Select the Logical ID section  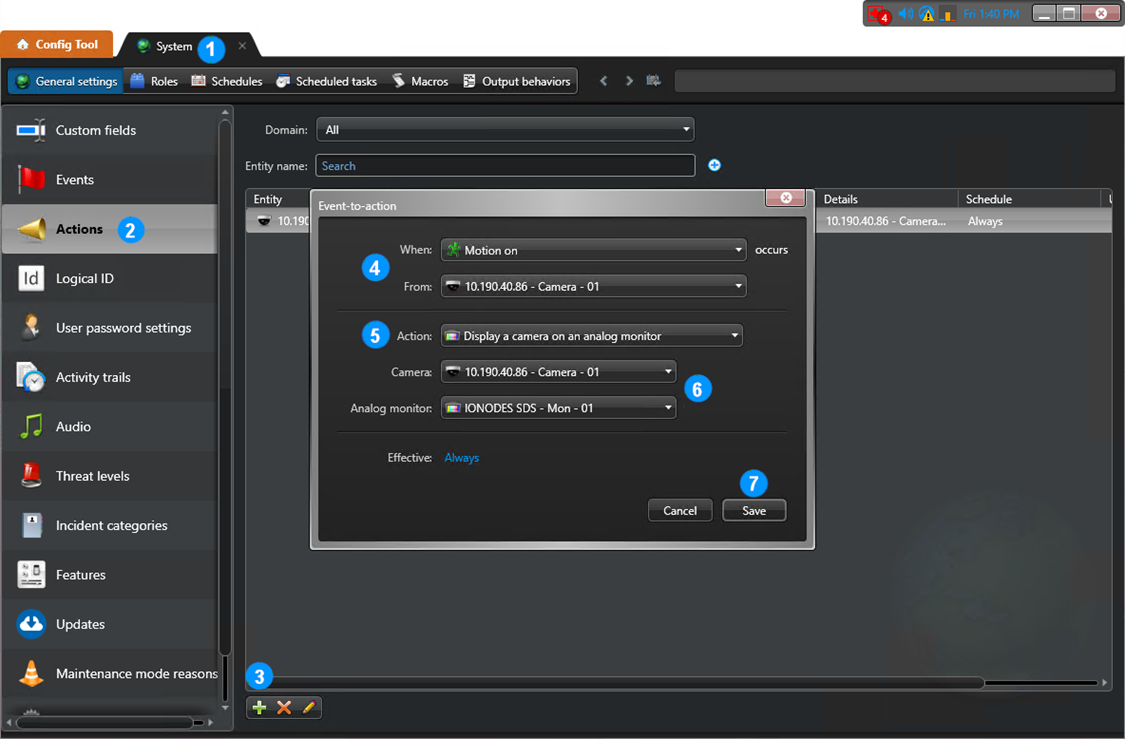[x=90, y=278]
